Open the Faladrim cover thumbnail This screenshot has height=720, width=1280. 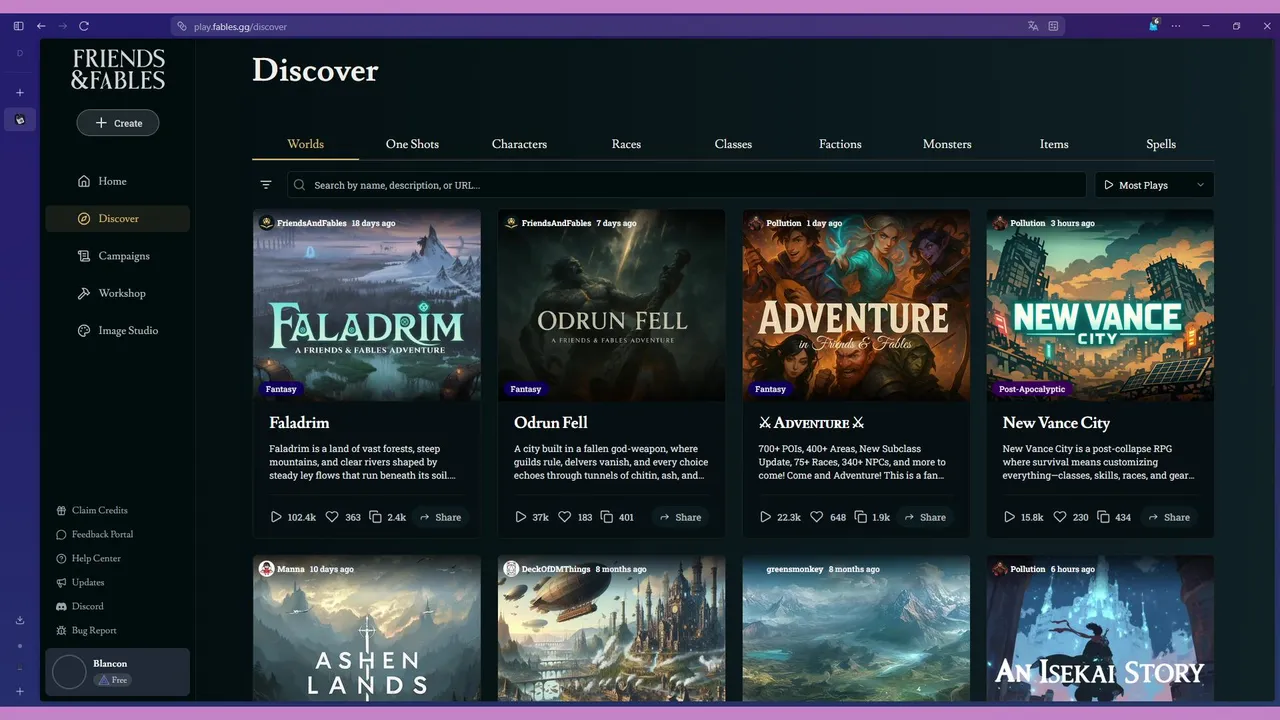(367, 305)
